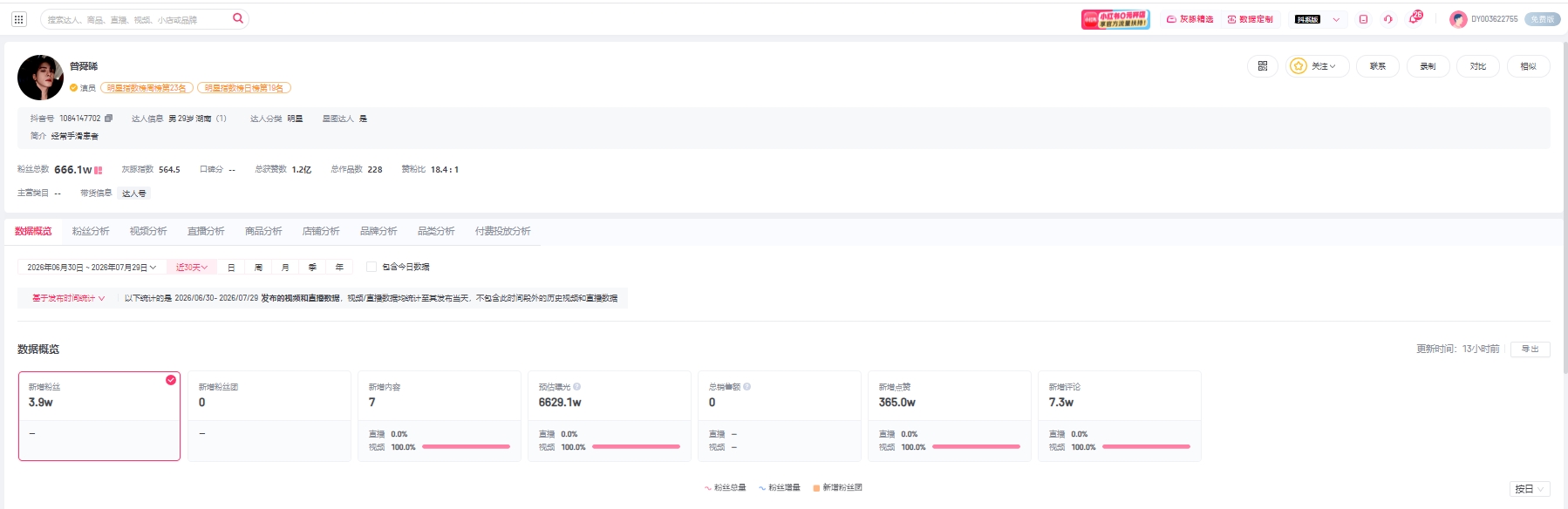
Task: Expand the 基于发布时间统计 dropdown
Action: [x=68, y=298]
